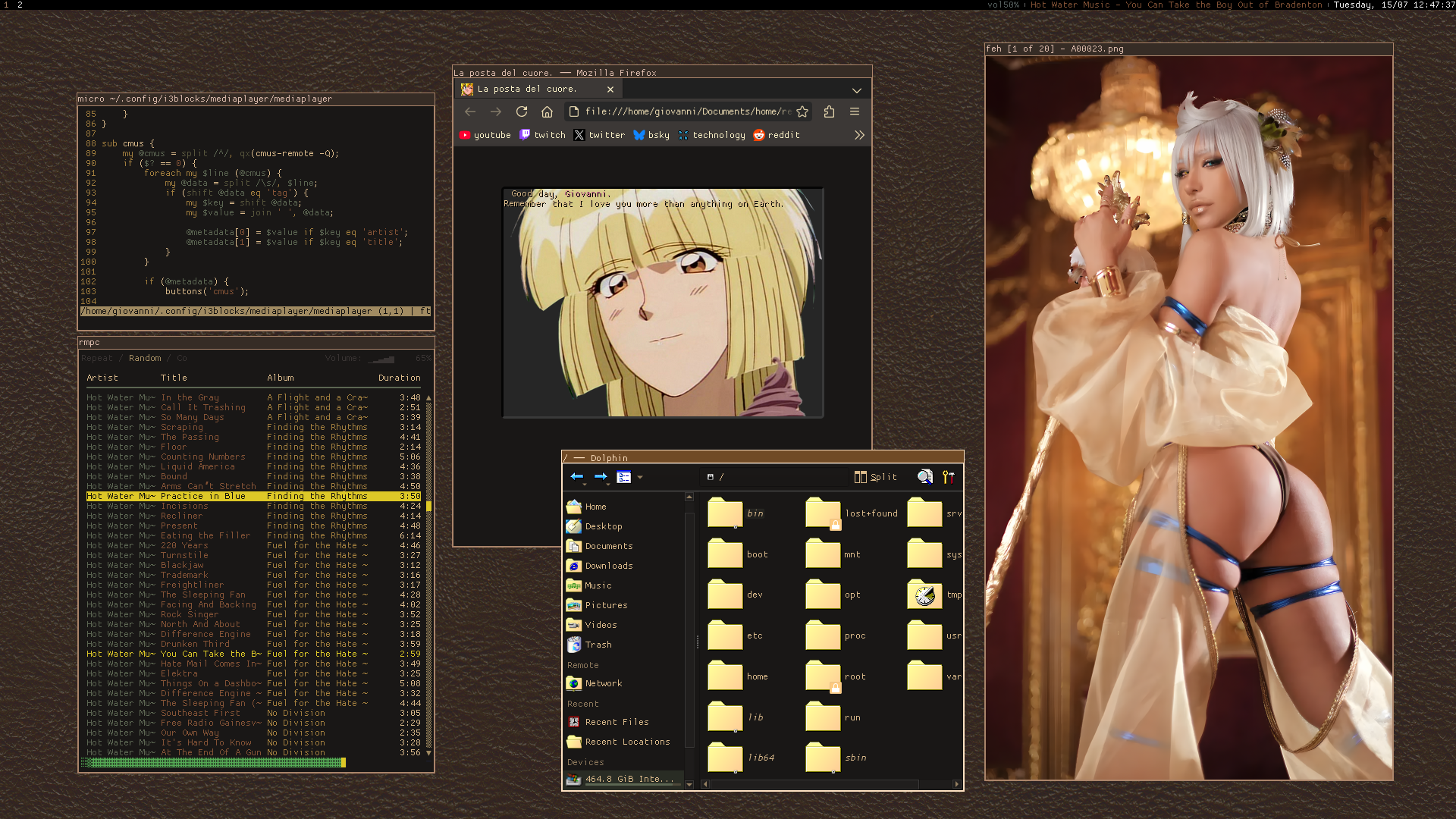Open the bsky bookmark
Image resolution: width=1456 pixels, height=819 pixels.
tap(651, 135)
